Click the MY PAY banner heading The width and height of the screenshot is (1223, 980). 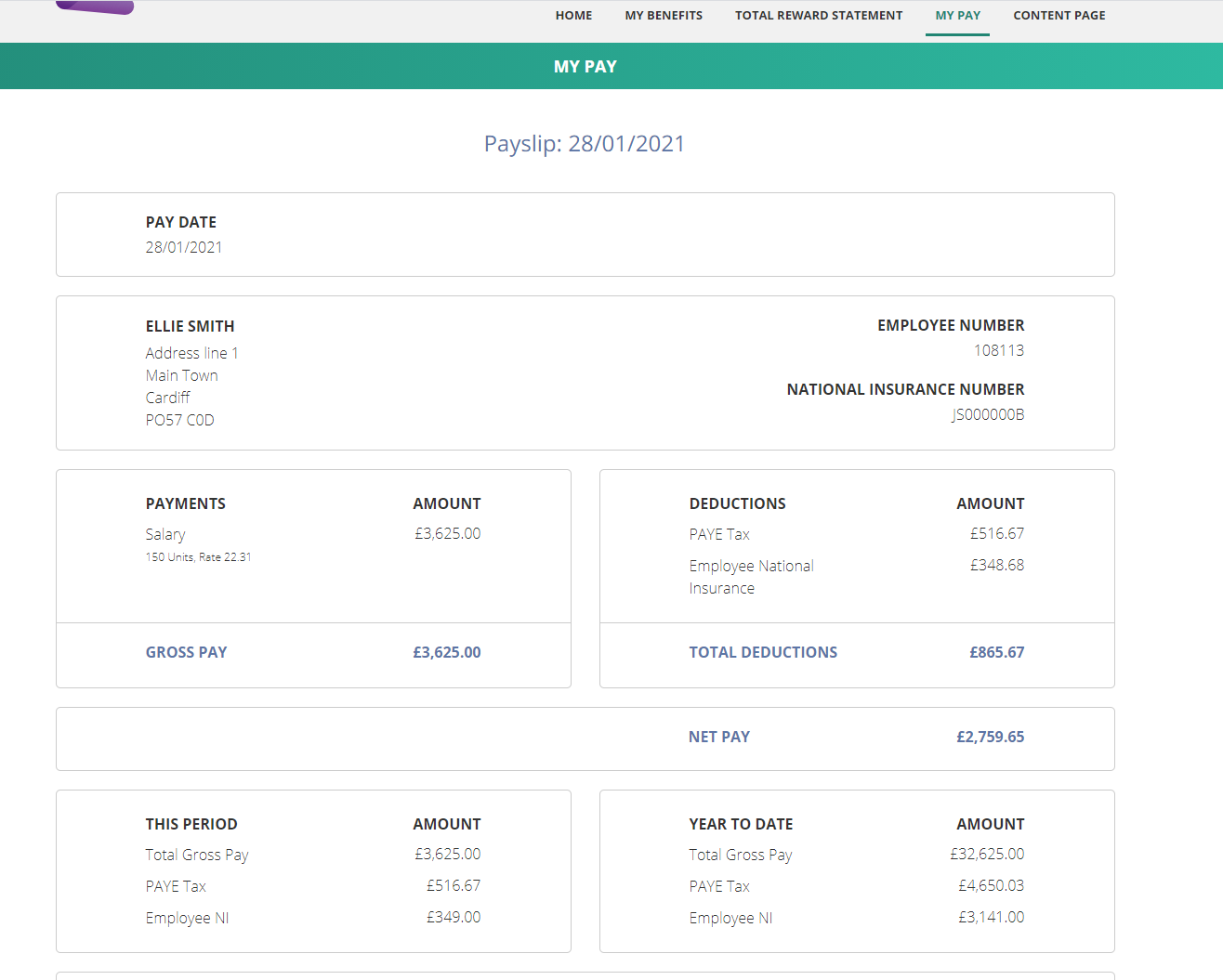[x=585, y=67]
